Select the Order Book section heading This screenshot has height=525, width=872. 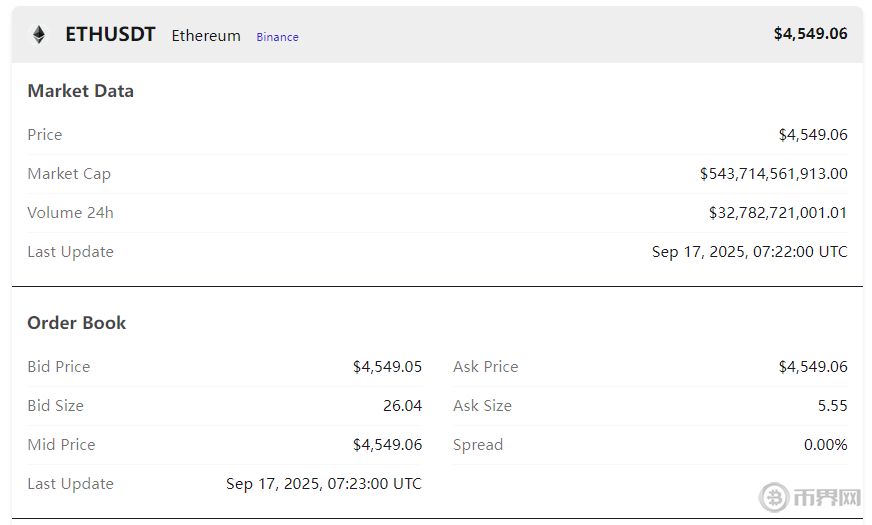77,323
